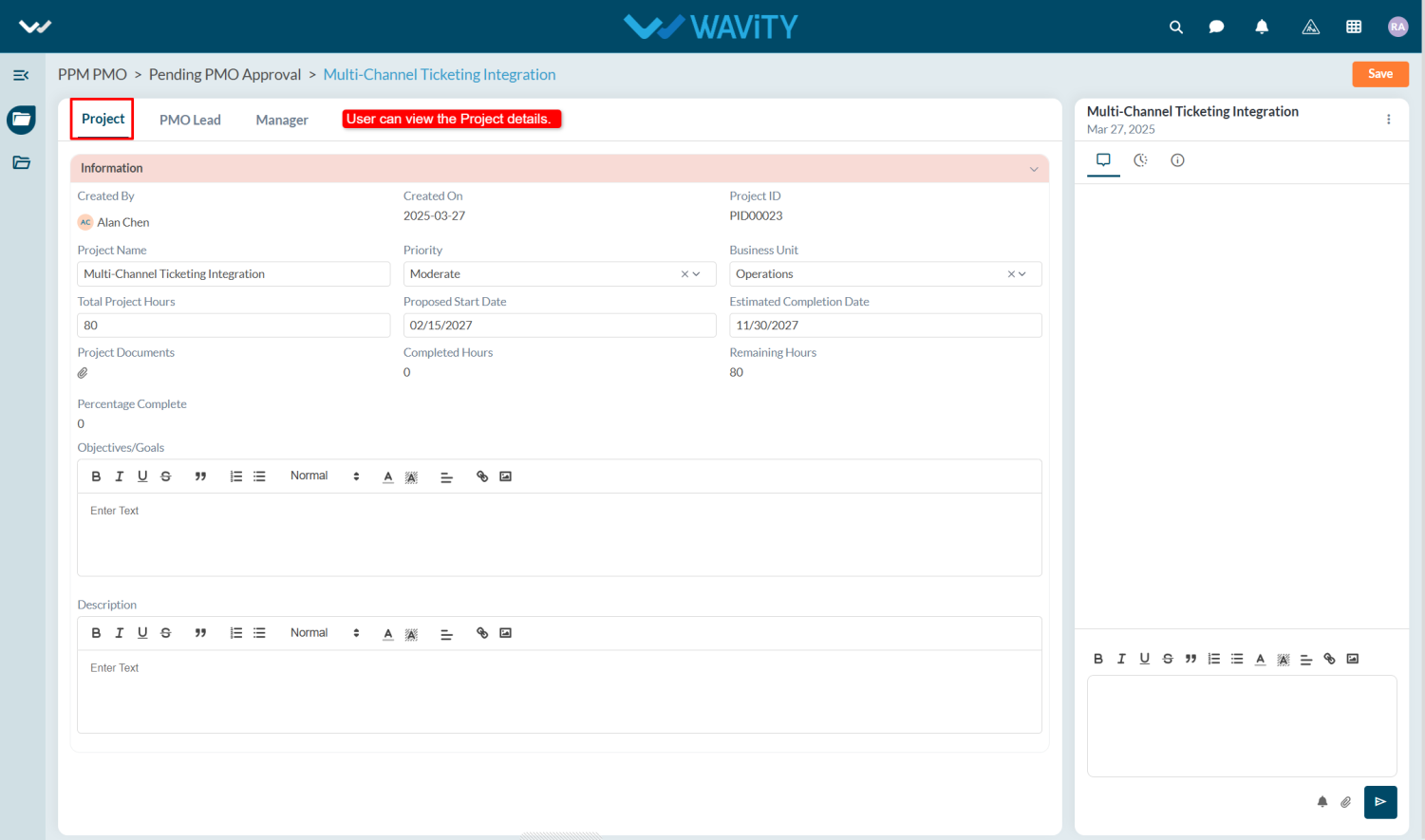Click the Total Project Hours field

click(234, 326)
